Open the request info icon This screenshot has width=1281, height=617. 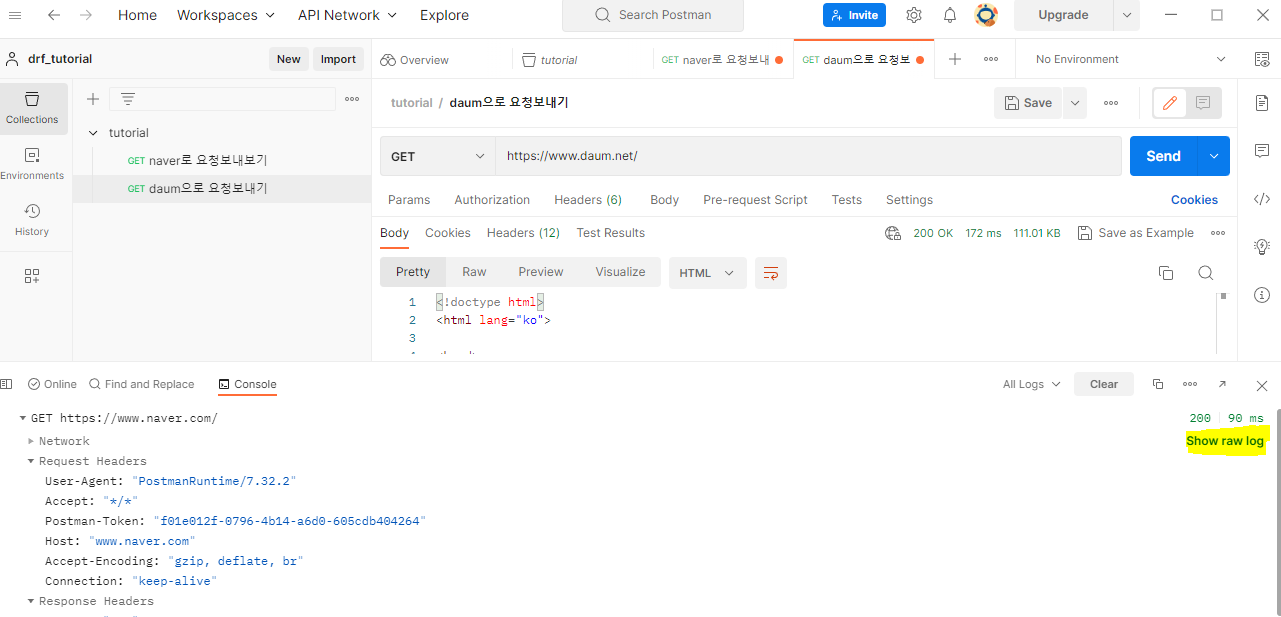[1262, 294]
